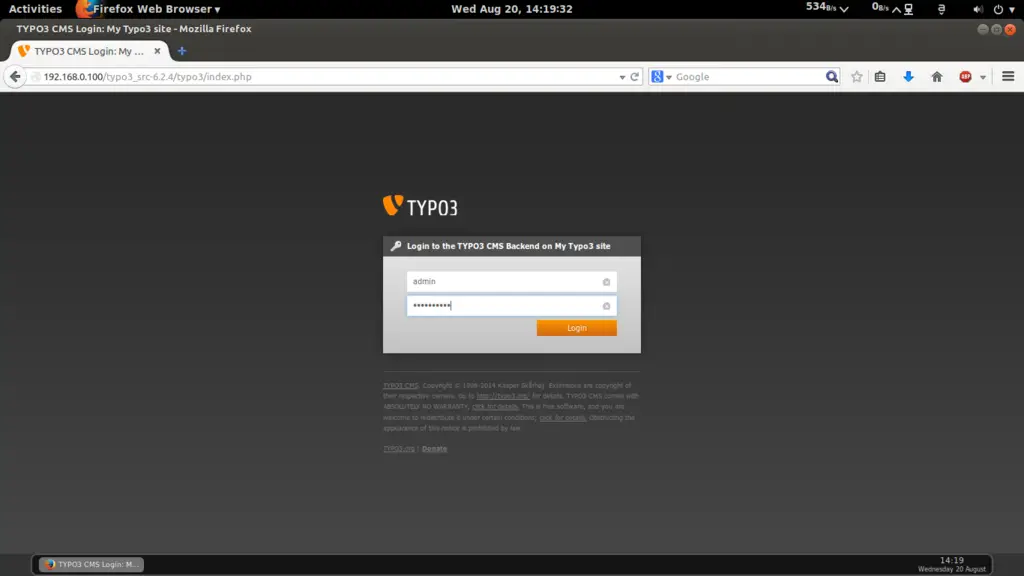Open a new tab with the plus icon
Image resolution: width=1024 pixels, height=576 pixels.
(182, 51)
